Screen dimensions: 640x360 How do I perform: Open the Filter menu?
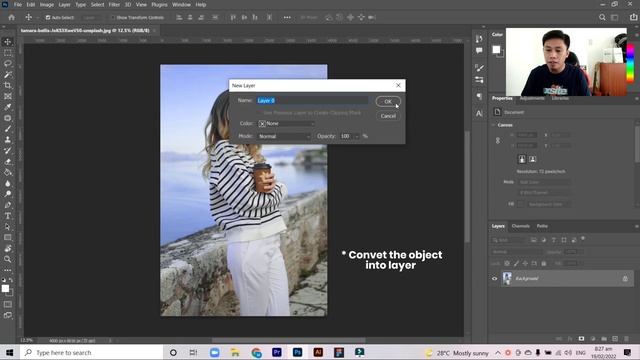click(114, 4)
